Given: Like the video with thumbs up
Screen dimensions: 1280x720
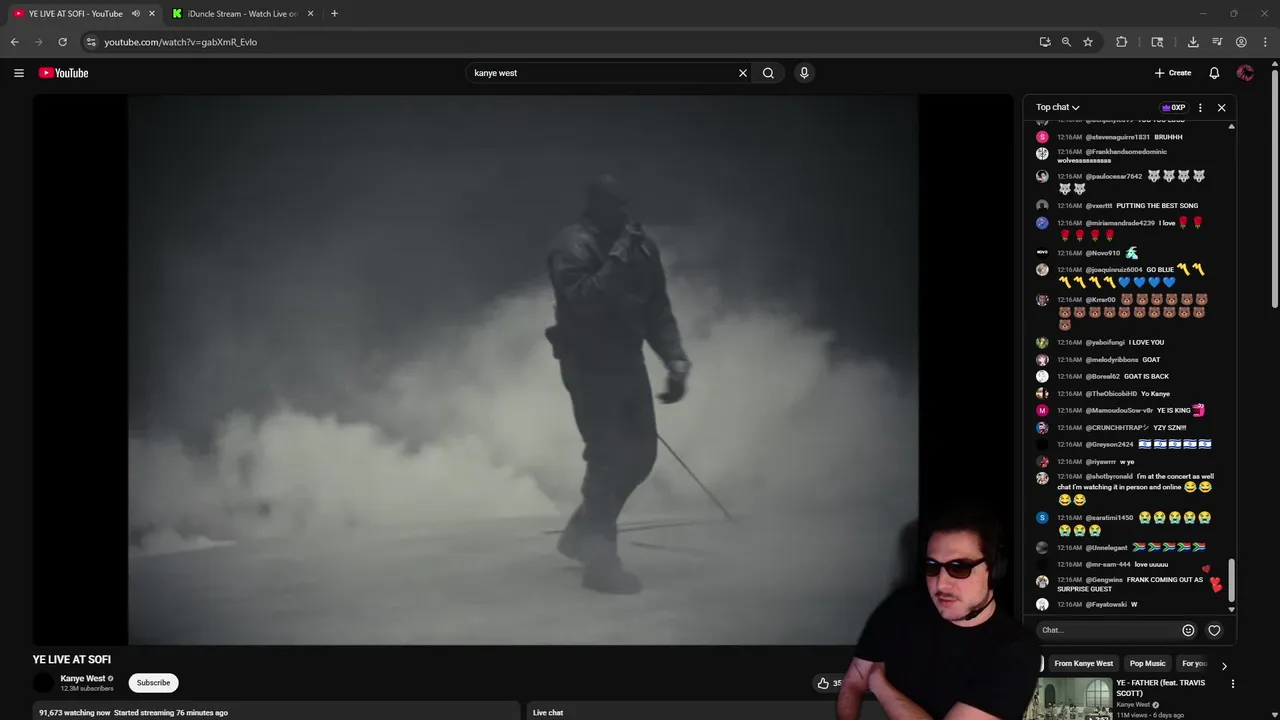Looking at the screenshot, I should (823, 683).
